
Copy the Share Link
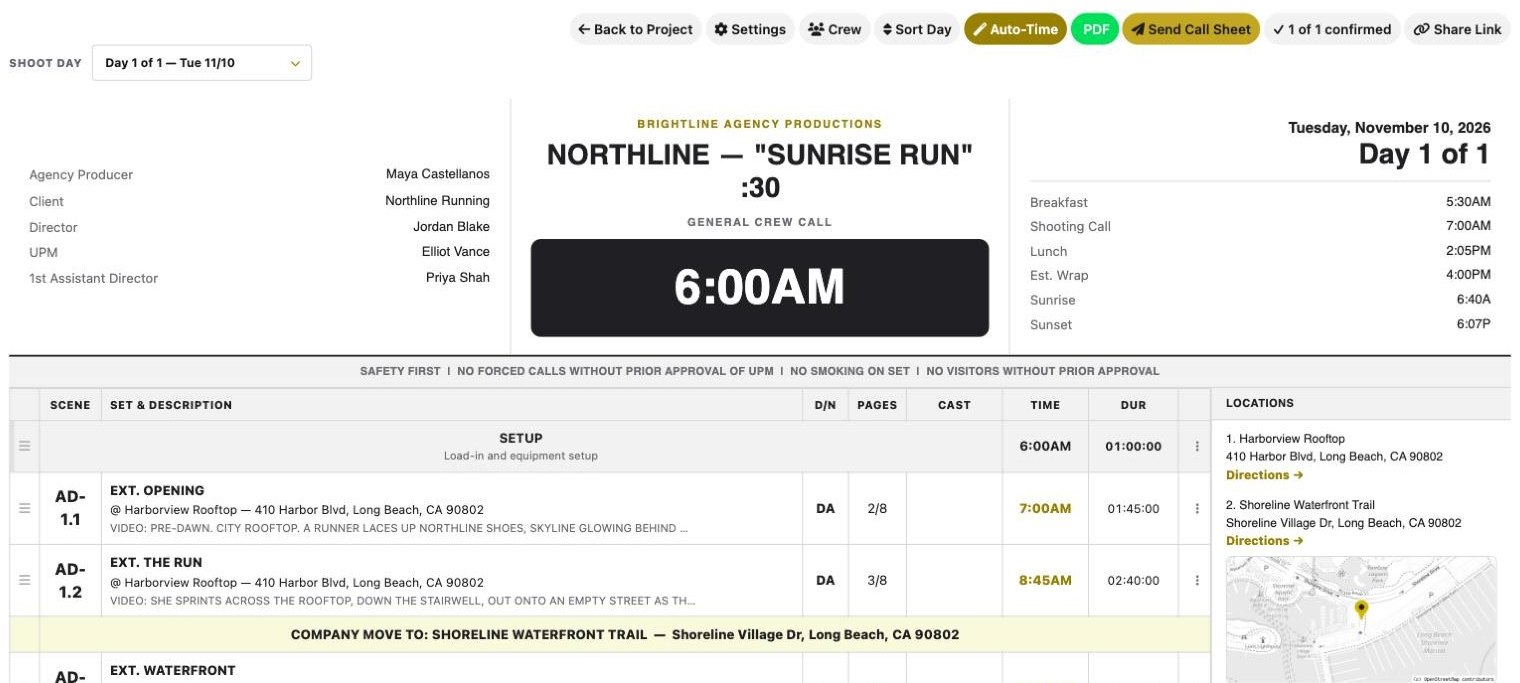[1457, 29]
